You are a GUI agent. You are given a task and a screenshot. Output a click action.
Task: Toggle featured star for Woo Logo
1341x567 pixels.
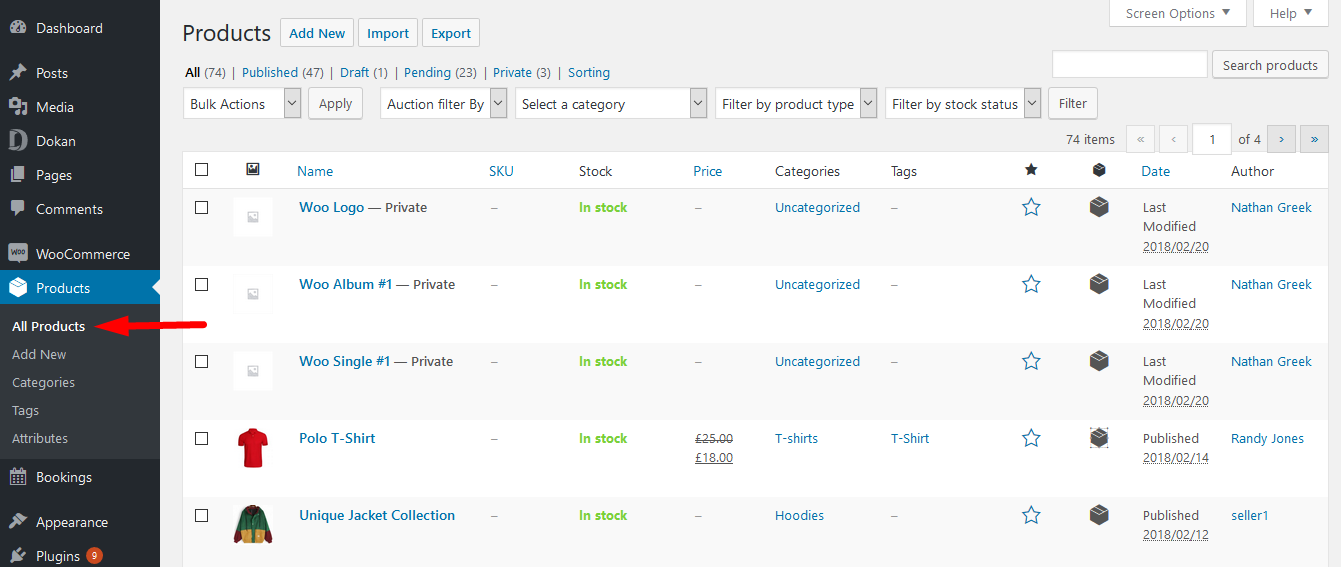pyautogui.click(x=1031, y=207)
